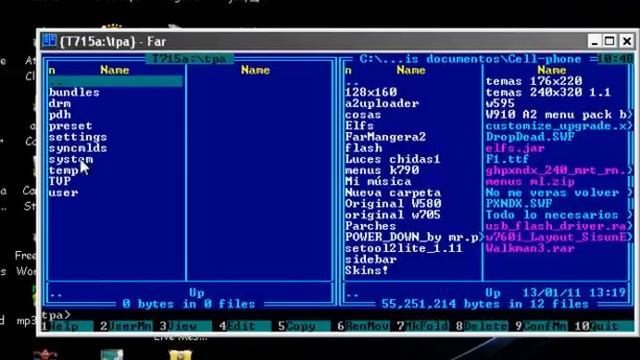Select the setool2lite_1.11 folder
Screen dimensions: 640x360
tap(404, 248)
